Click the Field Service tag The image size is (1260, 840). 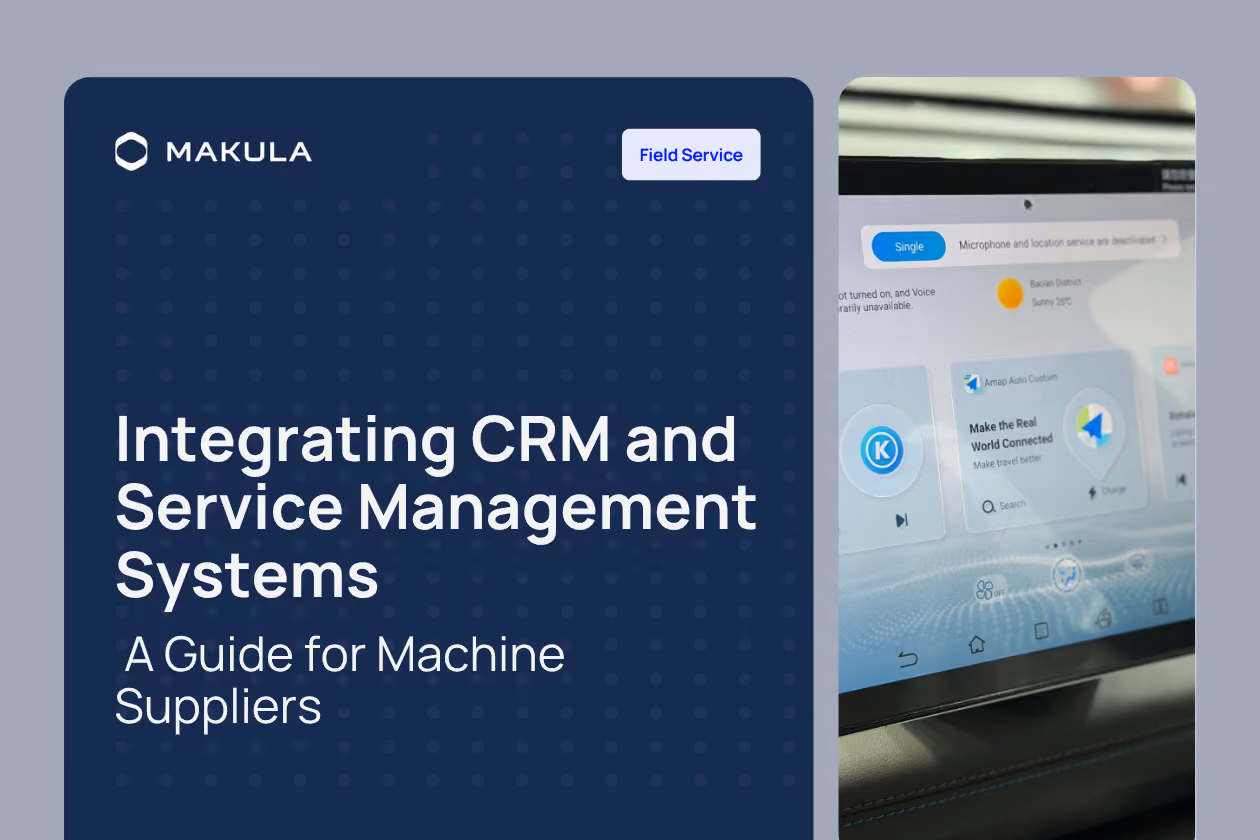[691, 155]
